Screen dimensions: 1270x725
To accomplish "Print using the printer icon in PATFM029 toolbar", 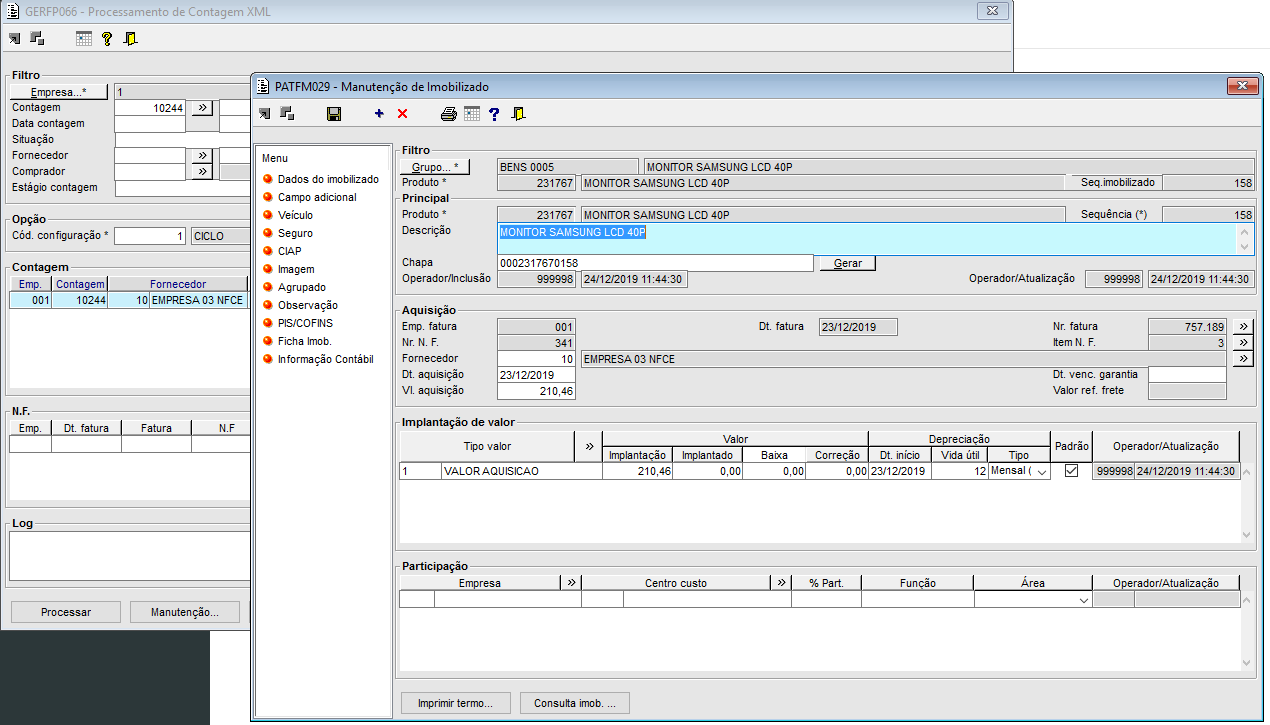I will [449, 114].
